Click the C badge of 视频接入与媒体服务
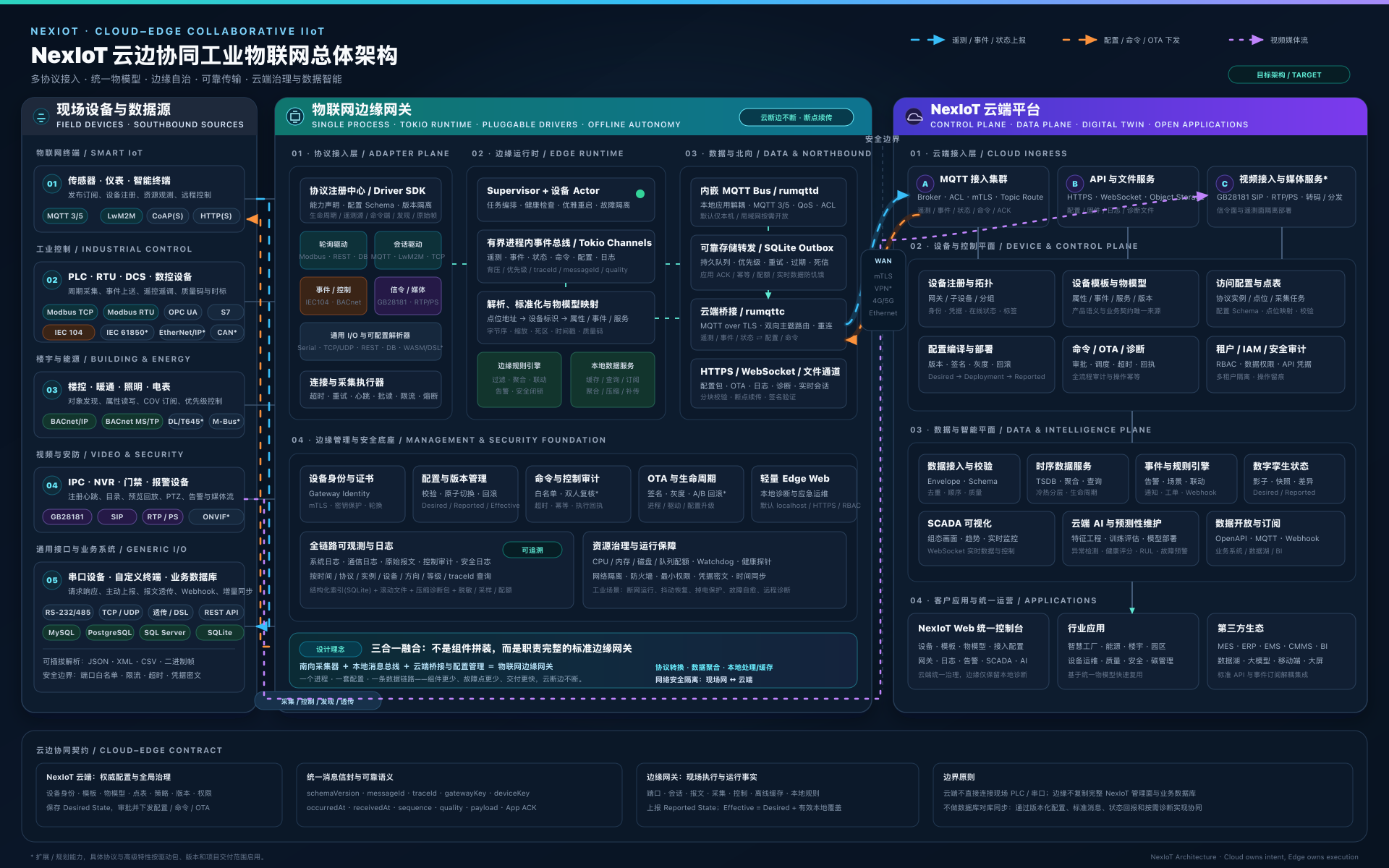This screenshot has width=1389, height=868. click(x=1225, y=184)
